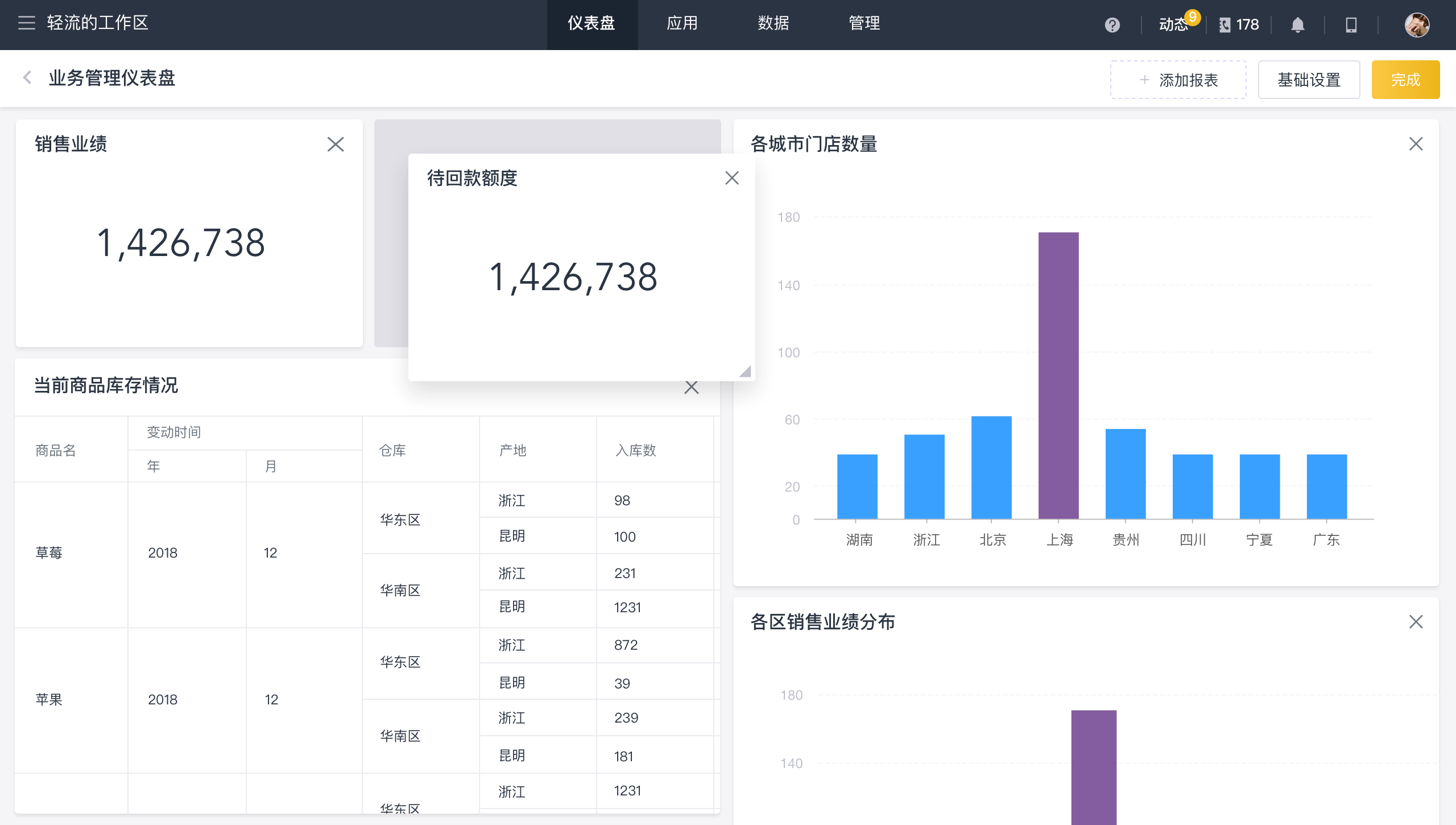Viewport: 1456px width, 825px height.
Task: Click the 轻流的工作区 workspace title
Action: pyautogui.click(x=97, y=23)
